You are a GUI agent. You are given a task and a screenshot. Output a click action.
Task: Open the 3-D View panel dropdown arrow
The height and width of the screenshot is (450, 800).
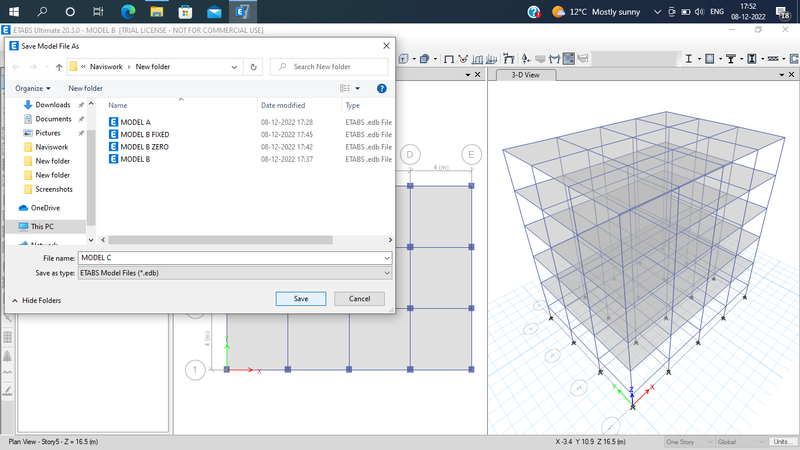click(x=781, y=75)
